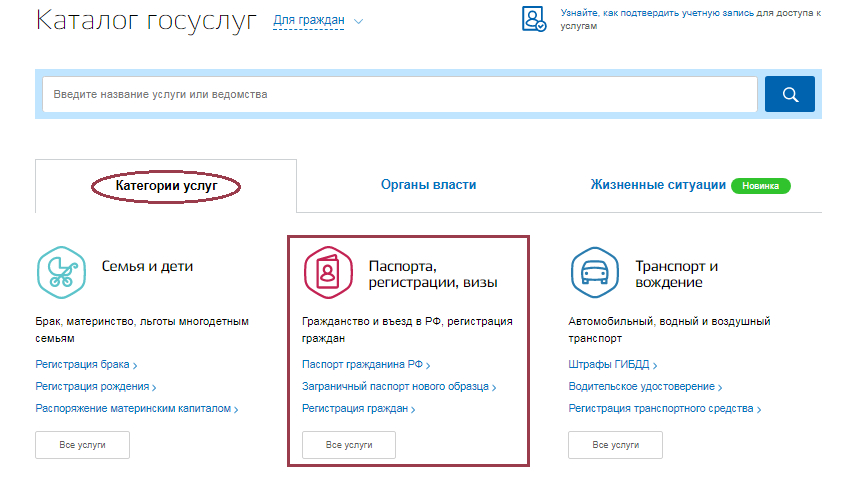Image resolution: width=860 pixels, height=477 pixels.
Task: Open 'Регистрация рождения' link
Action: (x=92, y=387)
